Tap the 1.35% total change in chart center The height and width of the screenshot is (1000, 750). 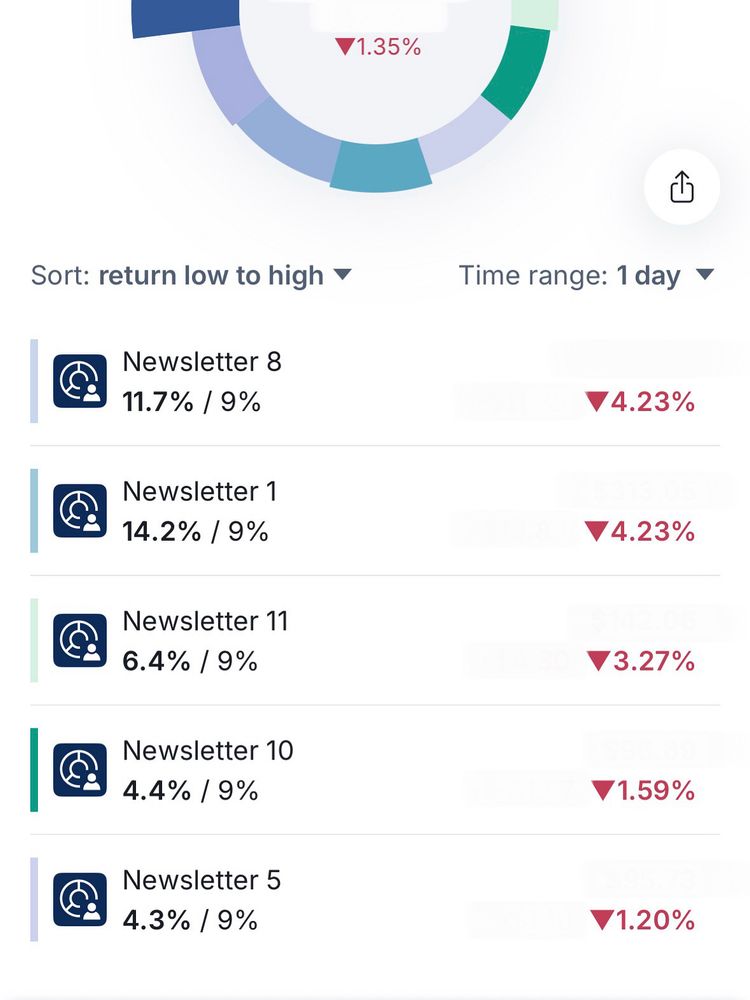click(378, 47)
